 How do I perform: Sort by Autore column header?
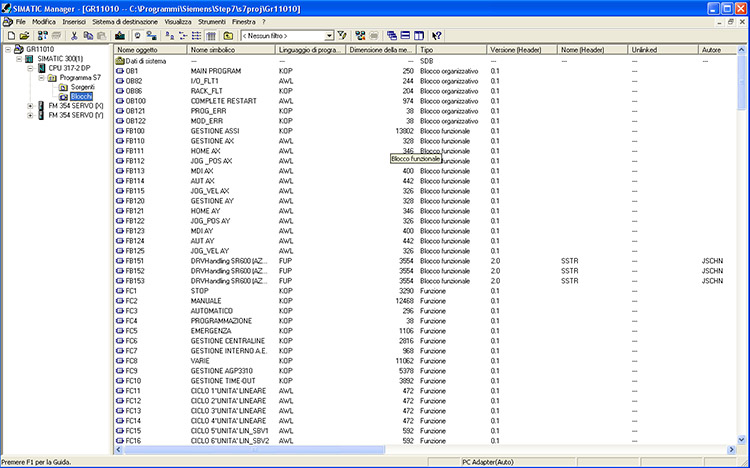pos(717,50)
